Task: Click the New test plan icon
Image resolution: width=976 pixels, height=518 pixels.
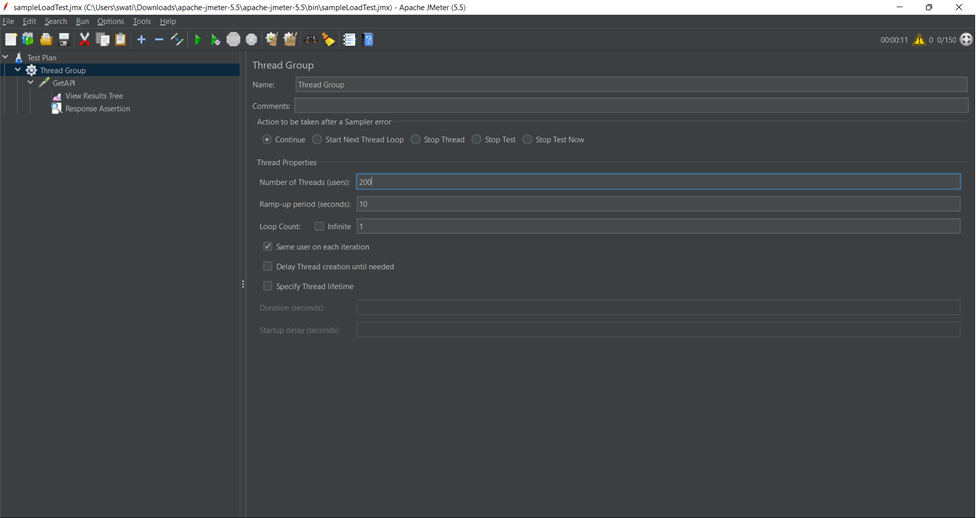Action: [x=11, y=39]
